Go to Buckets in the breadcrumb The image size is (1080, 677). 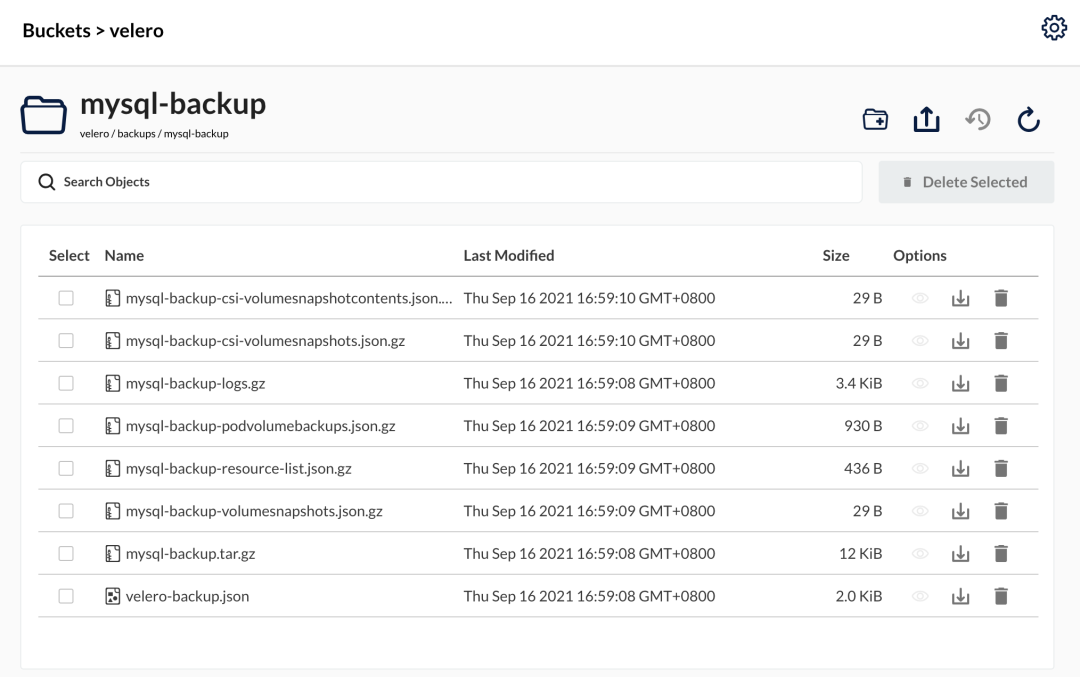tap(56, 30)
